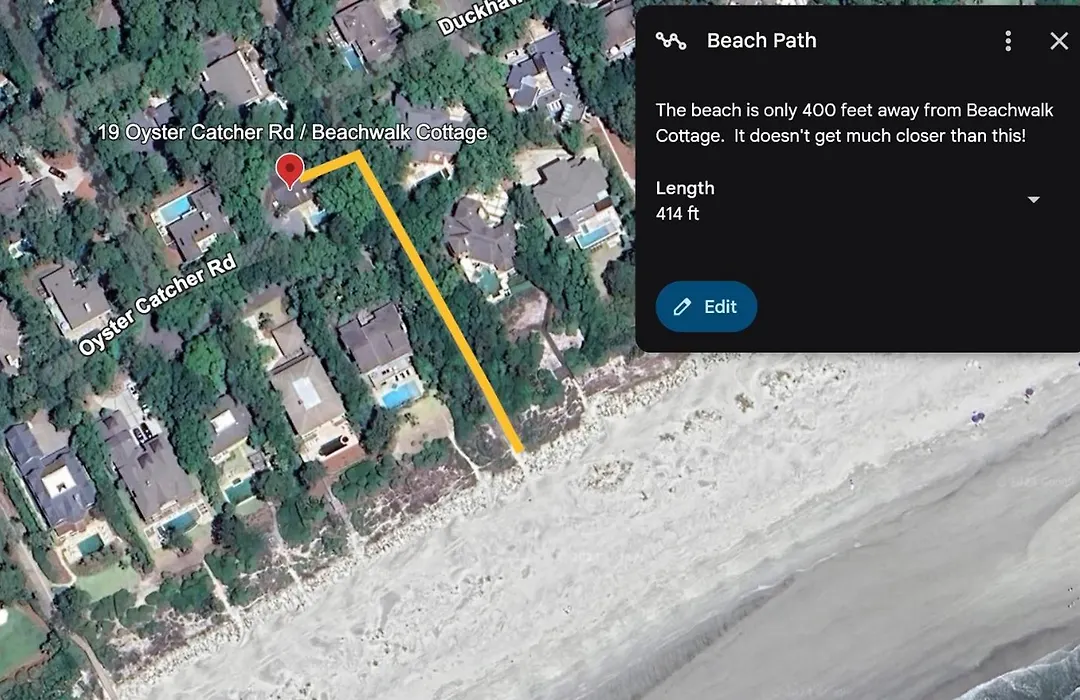Click the Beach Path title text
The height and width of the screenshot is (700, 1080).
(x=761, y=41)
